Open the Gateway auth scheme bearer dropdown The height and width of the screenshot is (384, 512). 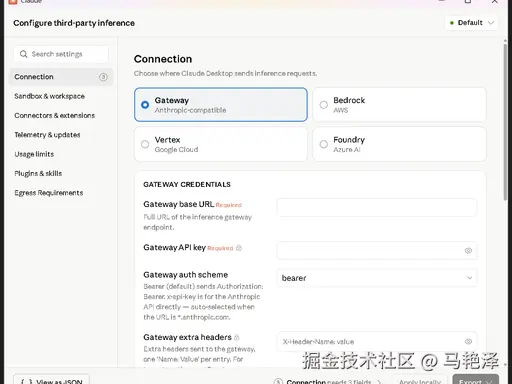pyautogui.click(x=377, y=278)
